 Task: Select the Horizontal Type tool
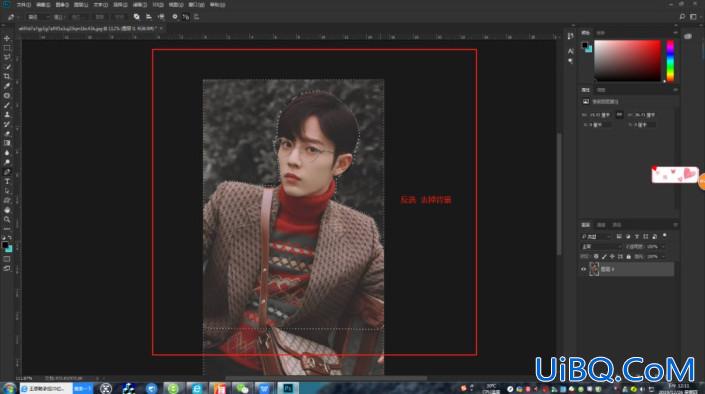(x=7, y=182)
